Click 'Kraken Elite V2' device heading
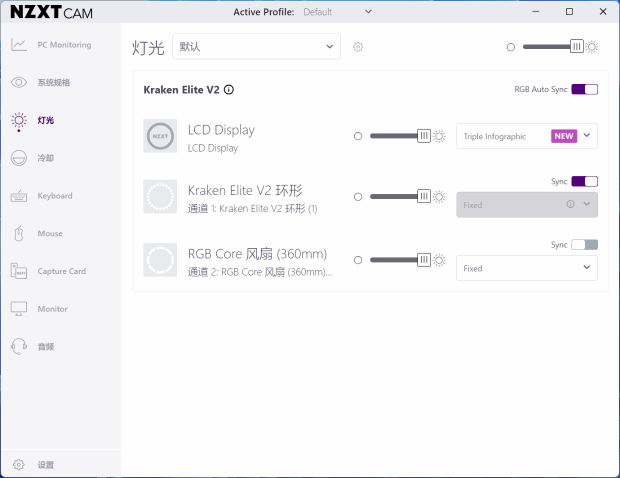 tap(181, 90)
